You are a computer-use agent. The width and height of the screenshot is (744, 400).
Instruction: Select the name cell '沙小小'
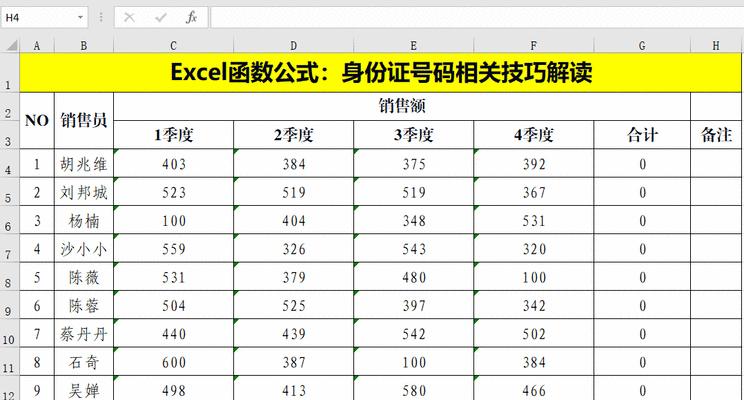pyautogui.click(x=84, y=249)
